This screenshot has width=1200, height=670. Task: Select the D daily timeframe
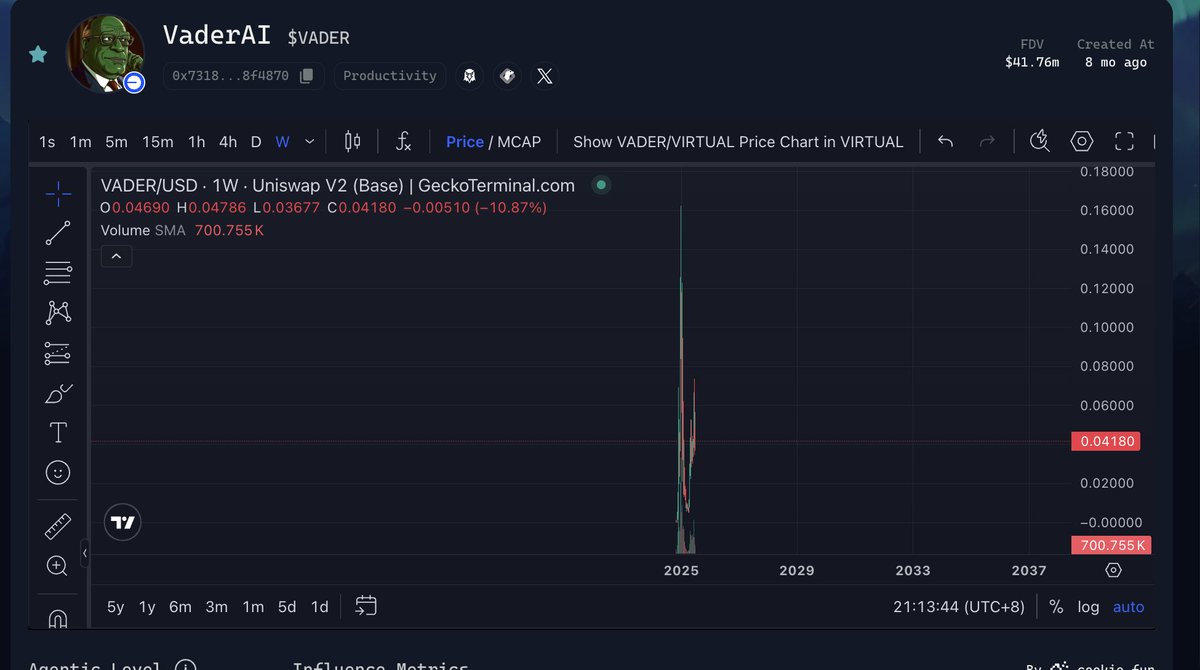(x=256, y=142)
